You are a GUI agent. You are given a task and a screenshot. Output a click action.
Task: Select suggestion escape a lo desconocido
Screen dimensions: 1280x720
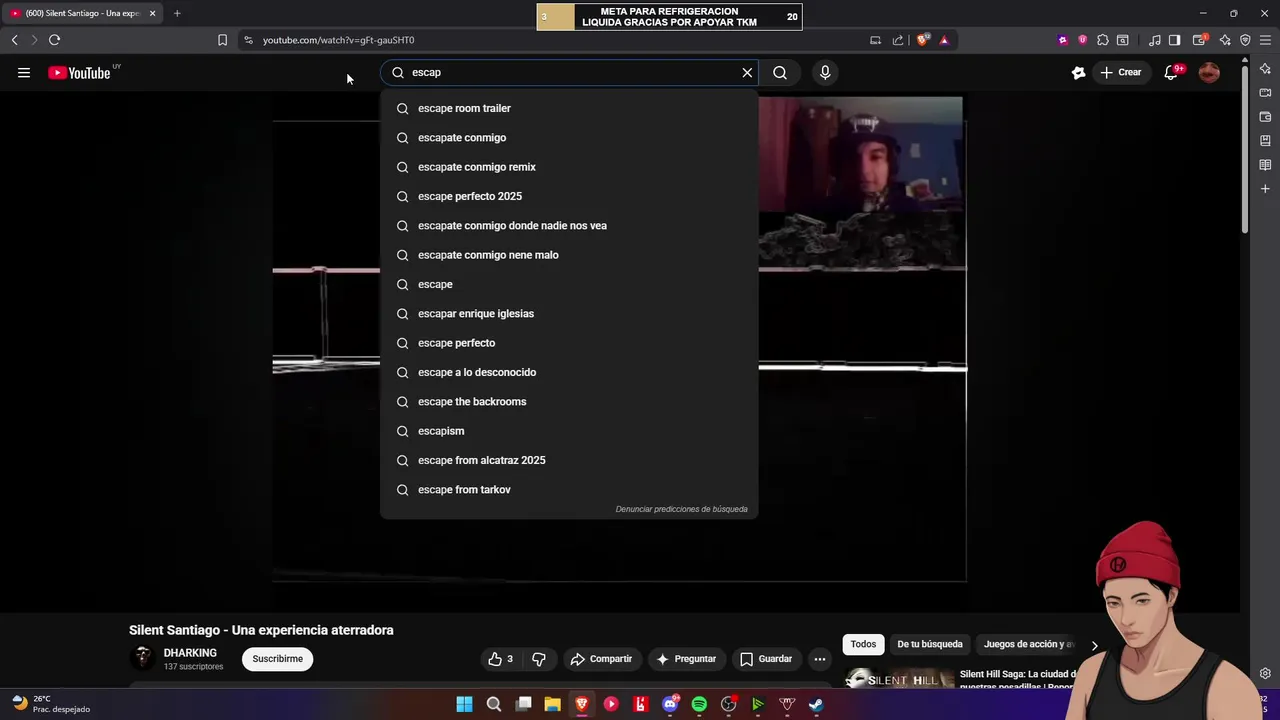[x=569, y=372]
